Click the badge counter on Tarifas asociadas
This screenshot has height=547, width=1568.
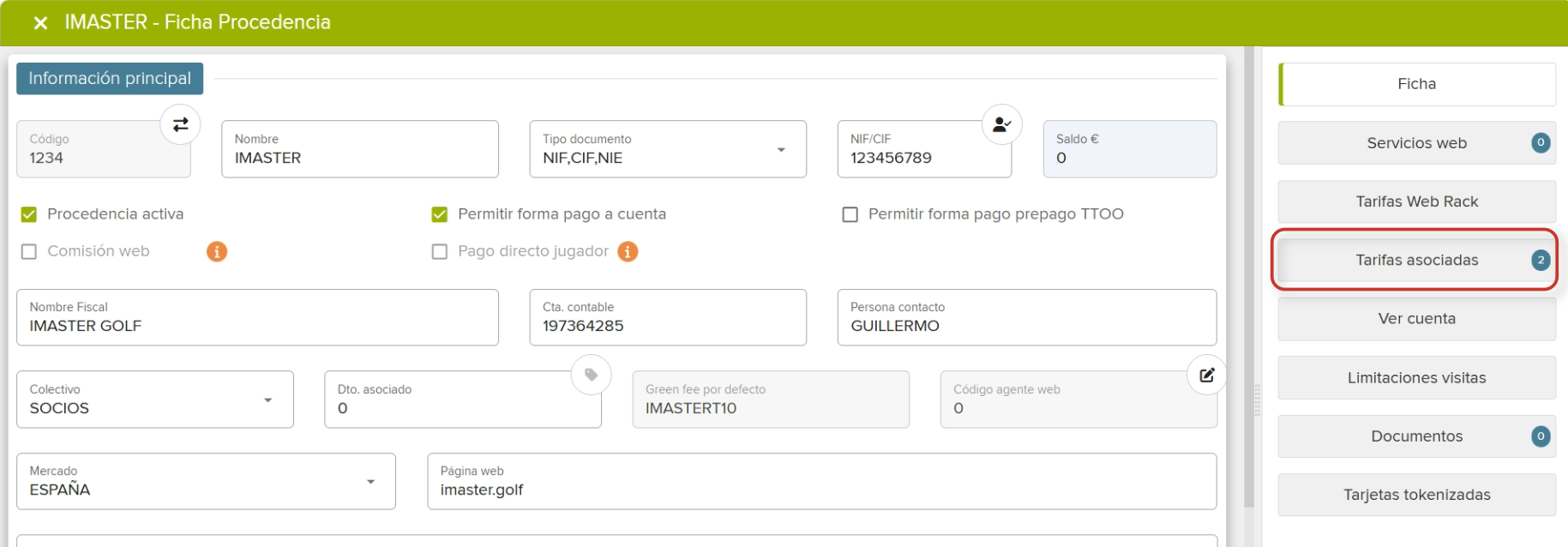click(1540, 260)
